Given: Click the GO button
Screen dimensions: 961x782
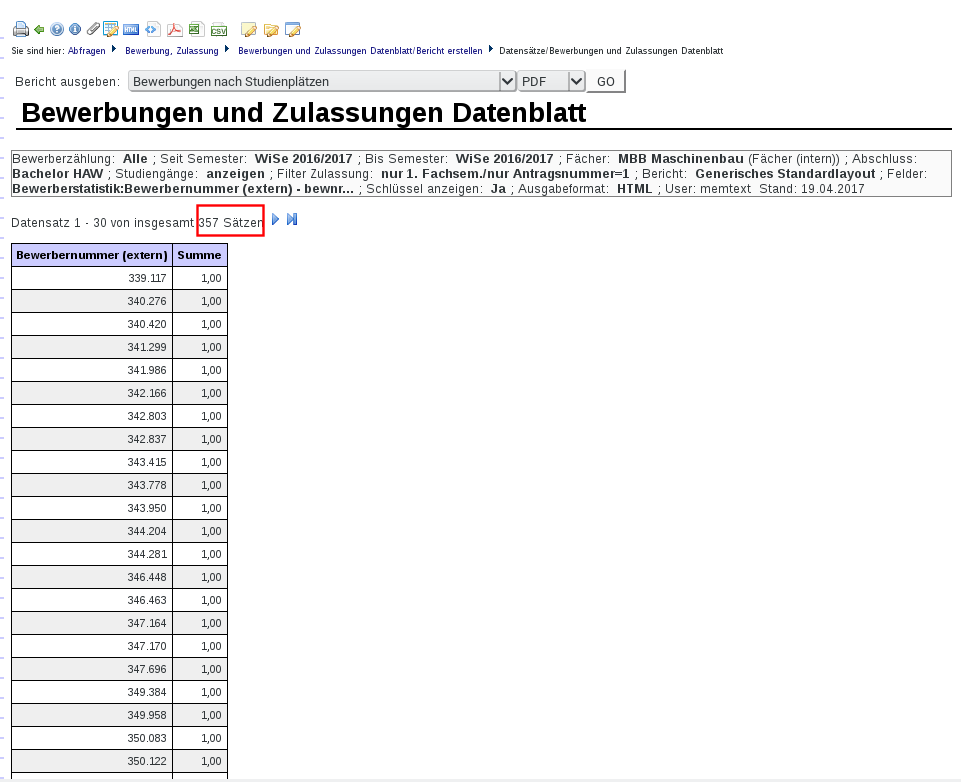Looking at the screenshot, I should click(x=606, y=82).
